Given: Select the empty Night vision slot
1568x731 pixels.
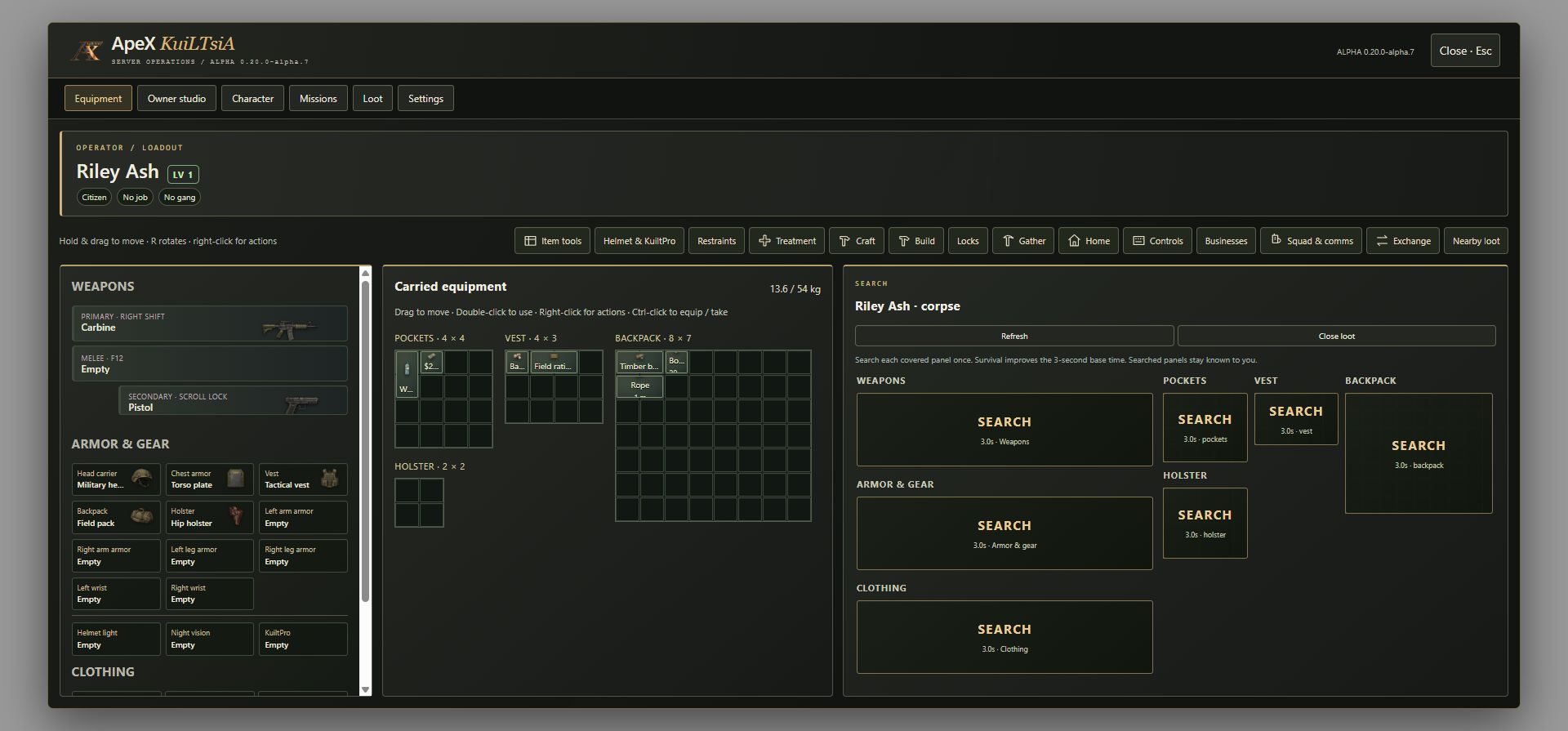Looking at the screenshot, I should click(209, 639).
